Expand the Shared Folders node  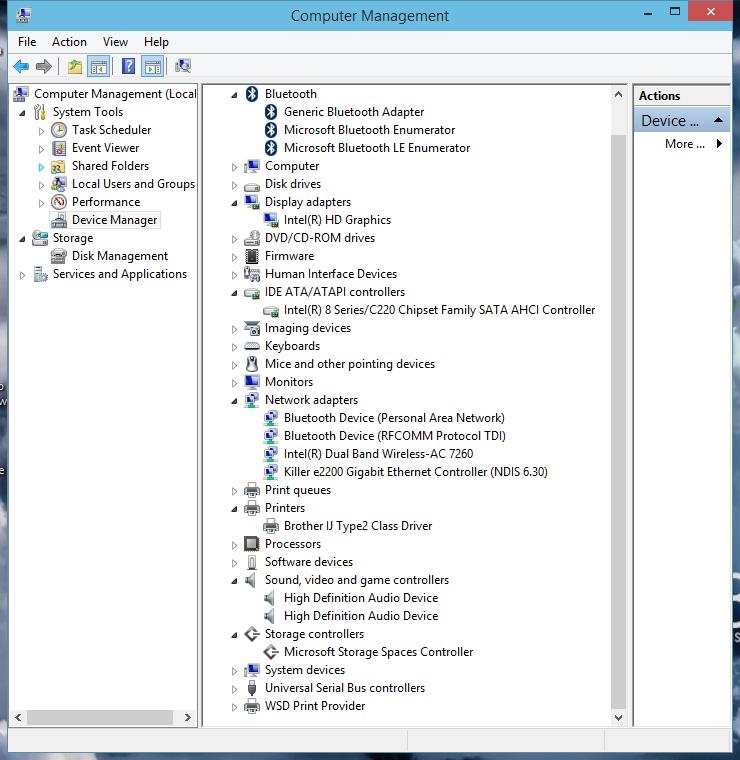point(41,167)
